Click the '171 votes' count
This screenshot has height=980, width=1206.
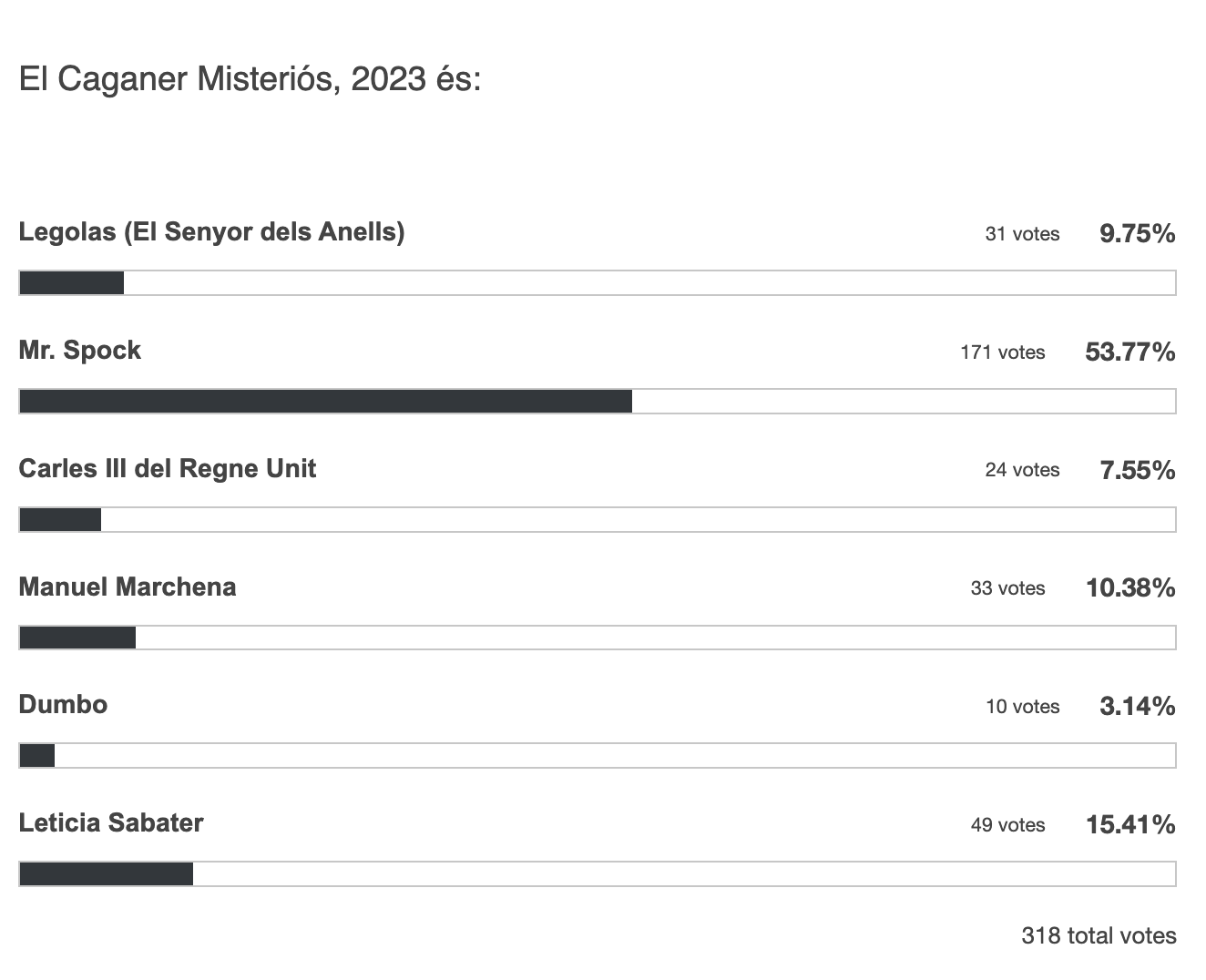(x=1002, y=352)
